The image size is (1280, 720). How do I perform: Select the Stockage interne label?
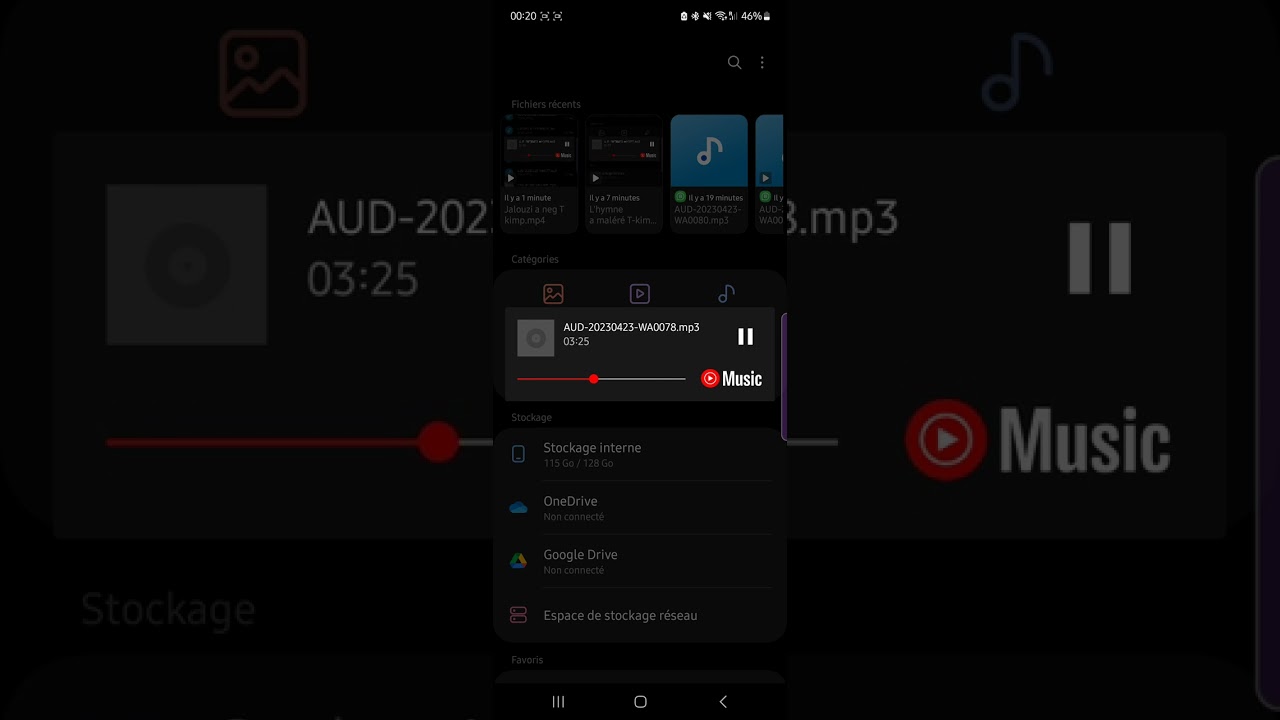coord(592,448)
